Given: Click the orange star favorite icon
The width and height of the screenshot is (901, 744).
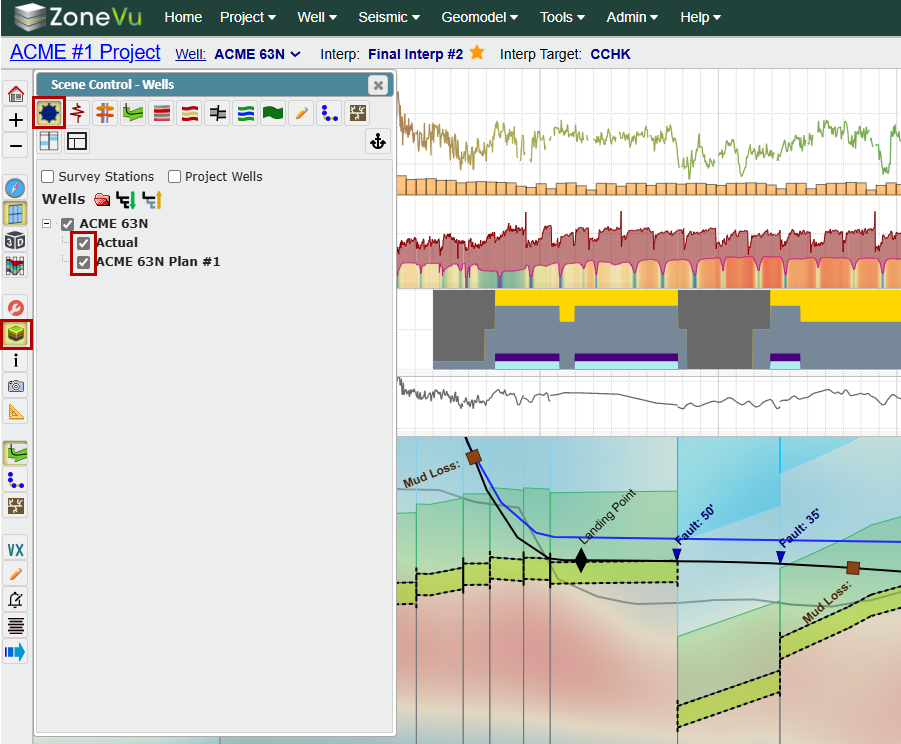Looking at the screenshot, I should [477, 52].
